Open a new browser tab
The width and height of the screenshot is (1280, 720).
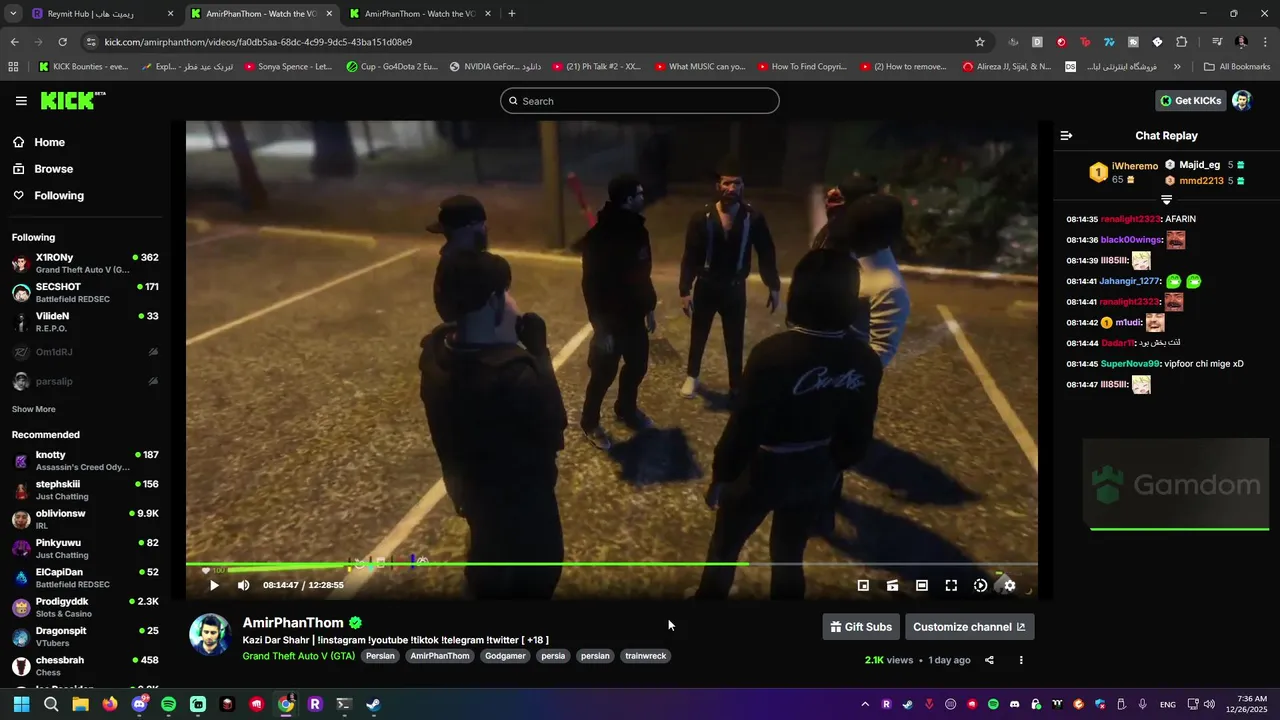[x=512, y=14]
